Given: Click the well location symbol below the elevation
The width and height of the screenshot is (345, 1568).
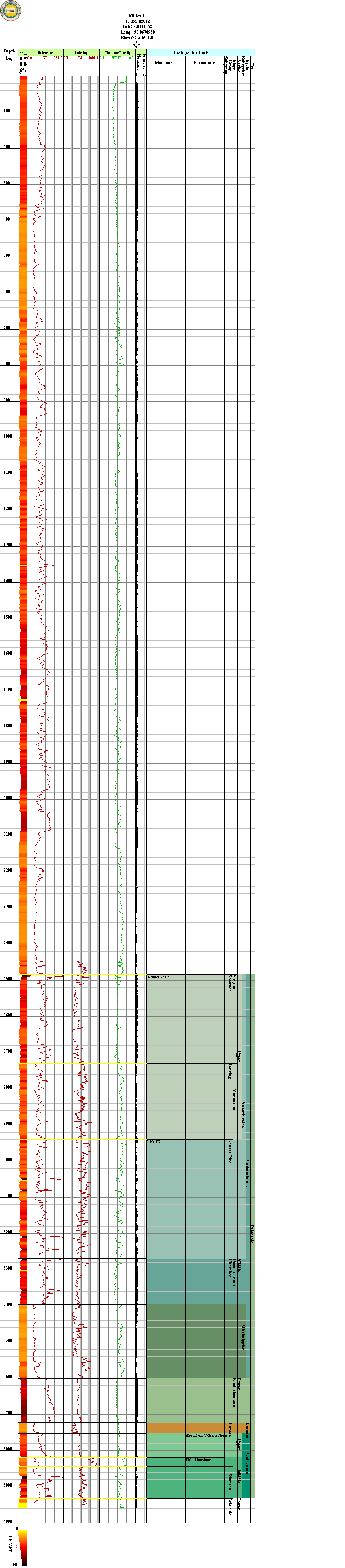Looking at the screenshot, I should [x=137, y=44].
